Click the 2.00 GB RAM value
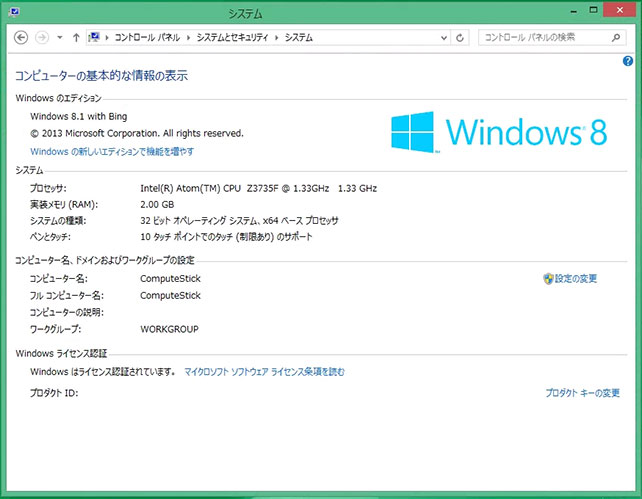Viewport: 642px width, 499px height. click(x=157, y=204)
